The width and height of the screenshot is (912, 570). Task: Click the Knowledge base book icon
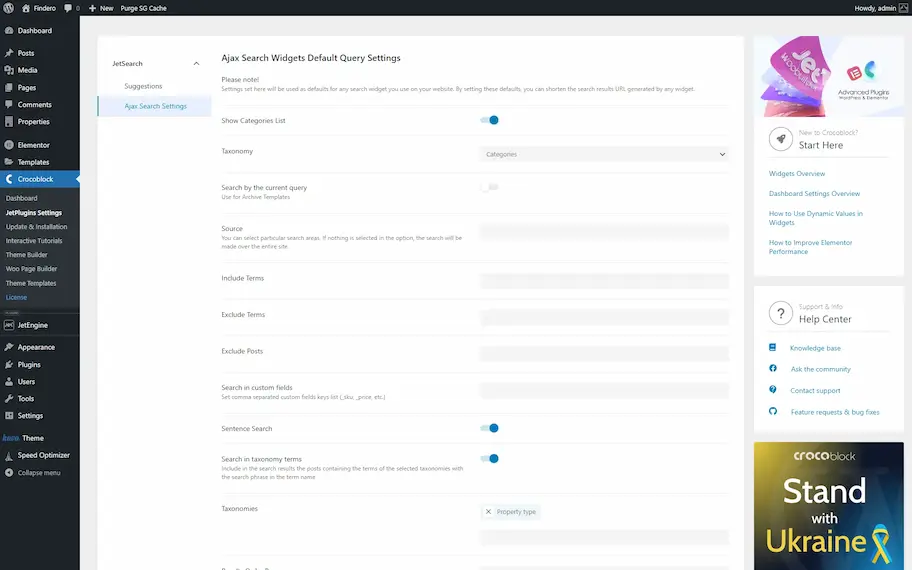tap(772, 347)
